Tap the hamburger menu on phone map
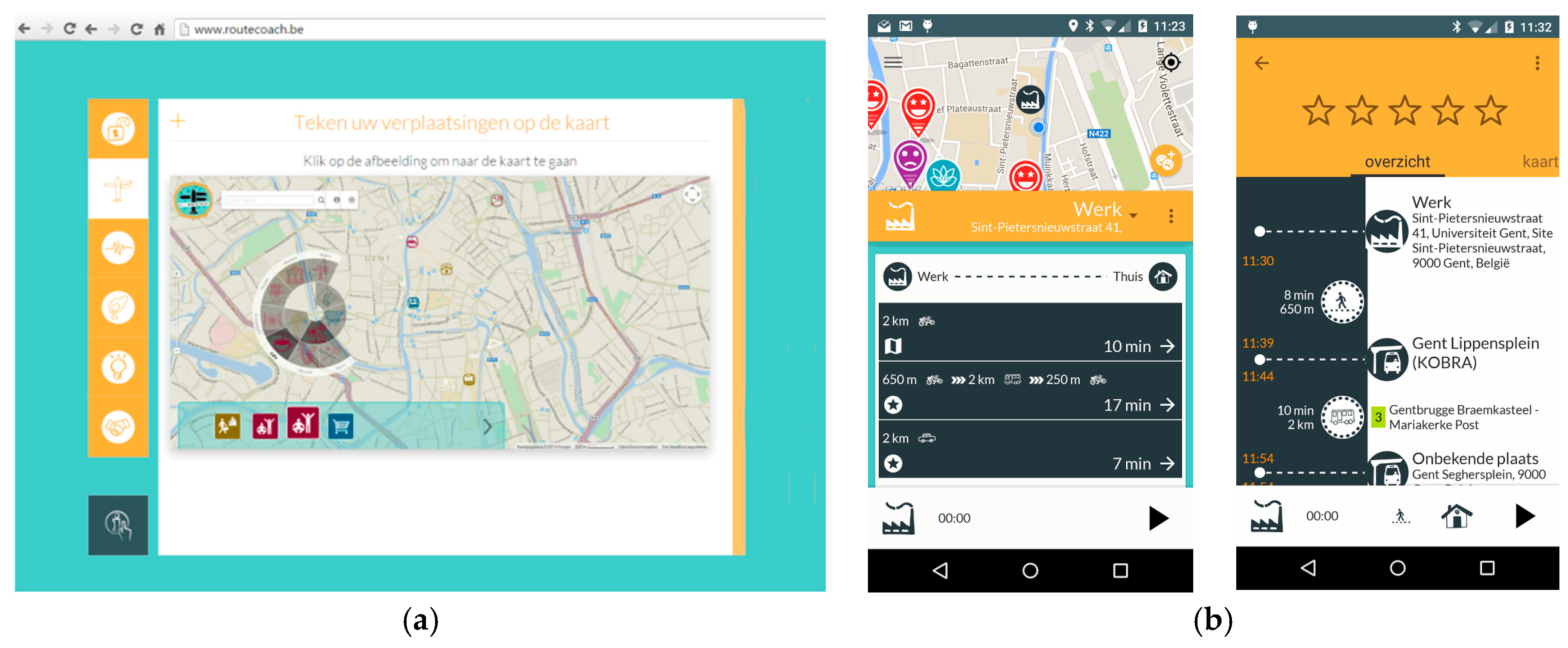1568x648 pixels. coord(893,62)
